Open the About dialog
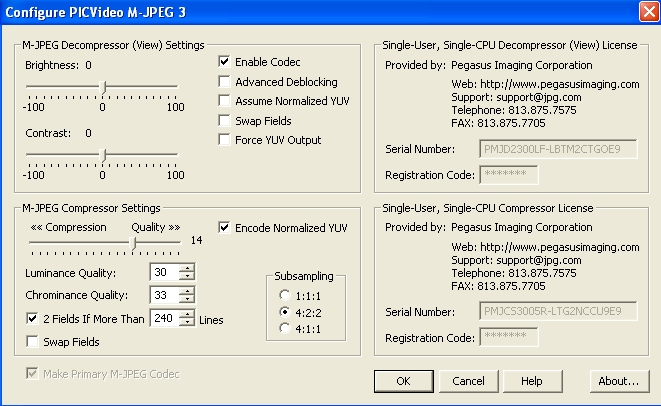The height and width of the screenshot is (406, 661). click(x=619, y=381)
